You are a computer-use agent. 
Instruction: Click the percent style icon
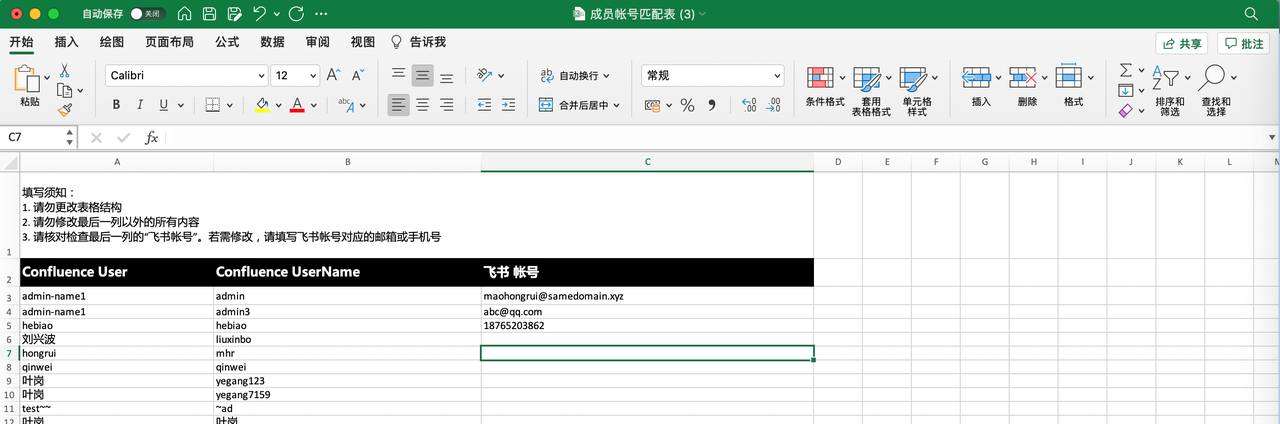point(687,105)
